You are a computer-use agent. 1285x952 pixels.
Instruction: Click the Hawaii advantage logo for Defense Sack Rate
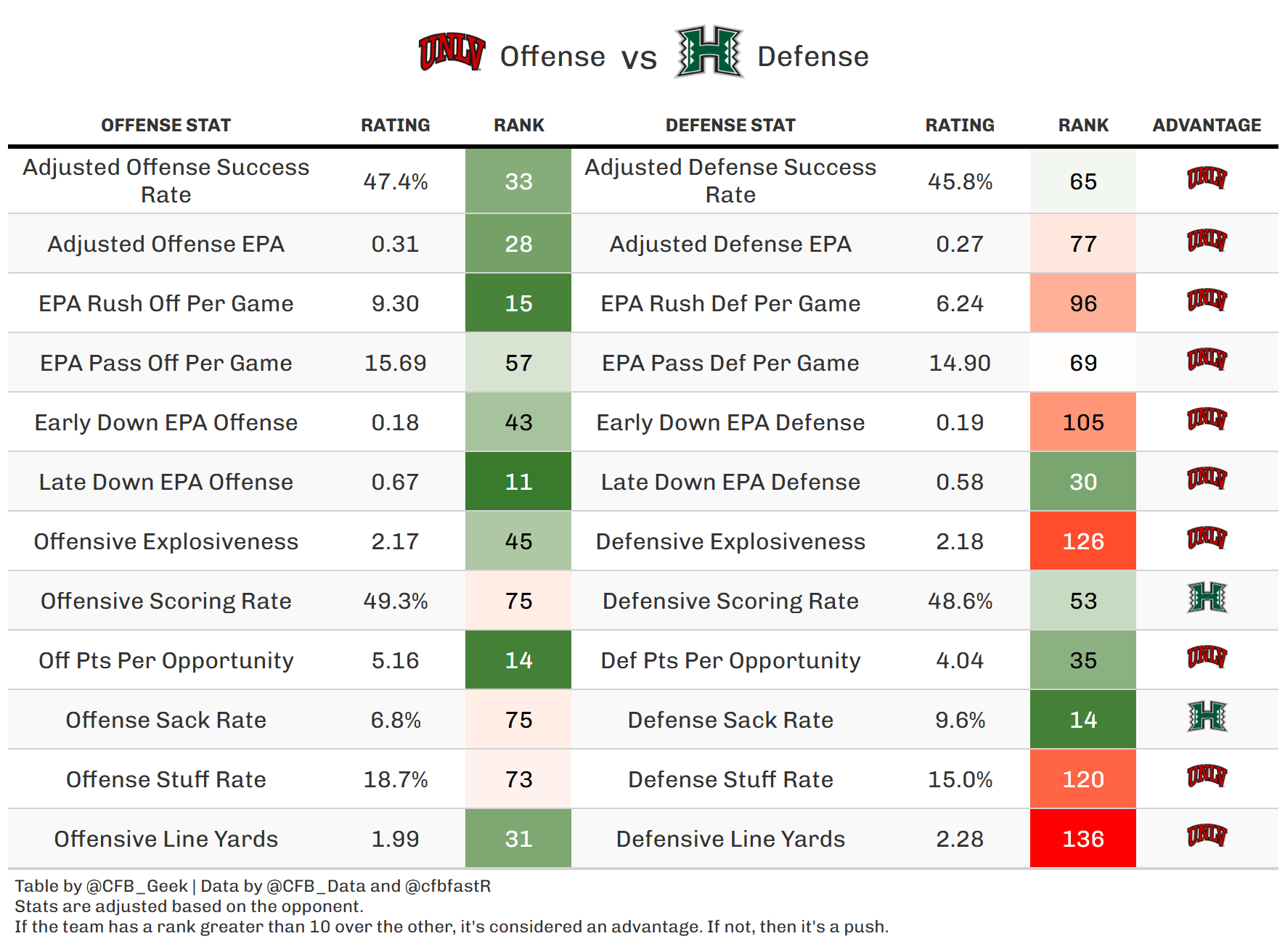[x=1207, y=718]
